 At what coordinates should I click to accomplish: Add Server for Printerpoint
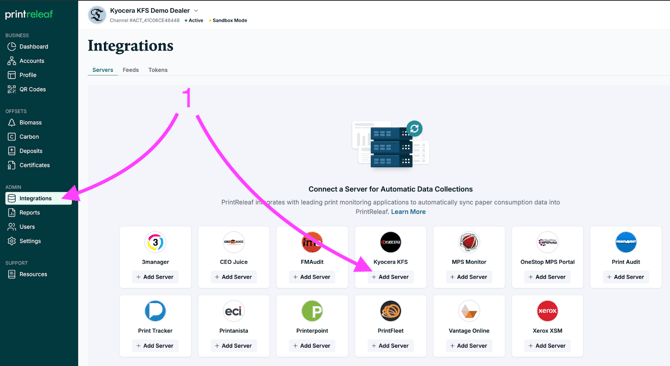(312, 346)
